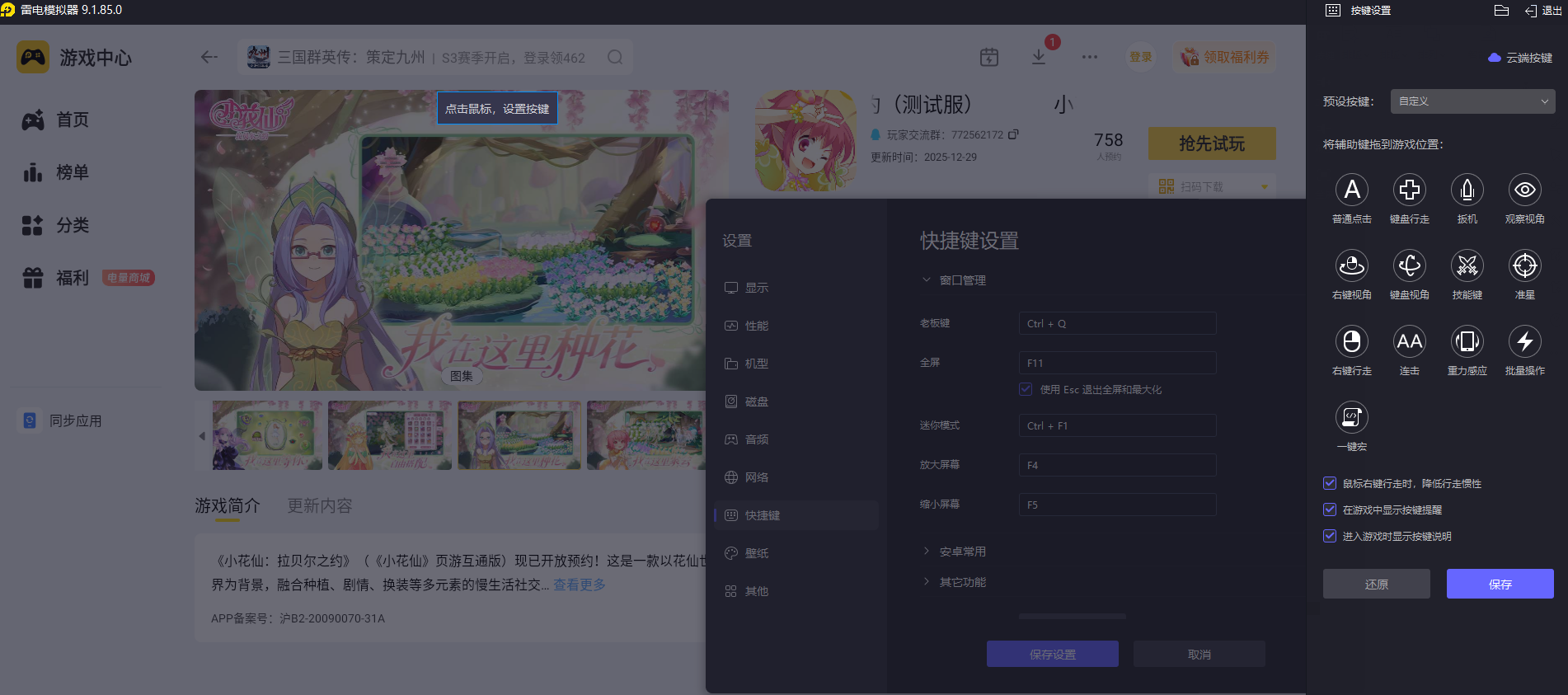The width and height of the screenshot is (1568, 695).
Task: Click the 抢先试玩 button
Action: pos(1212,143)
